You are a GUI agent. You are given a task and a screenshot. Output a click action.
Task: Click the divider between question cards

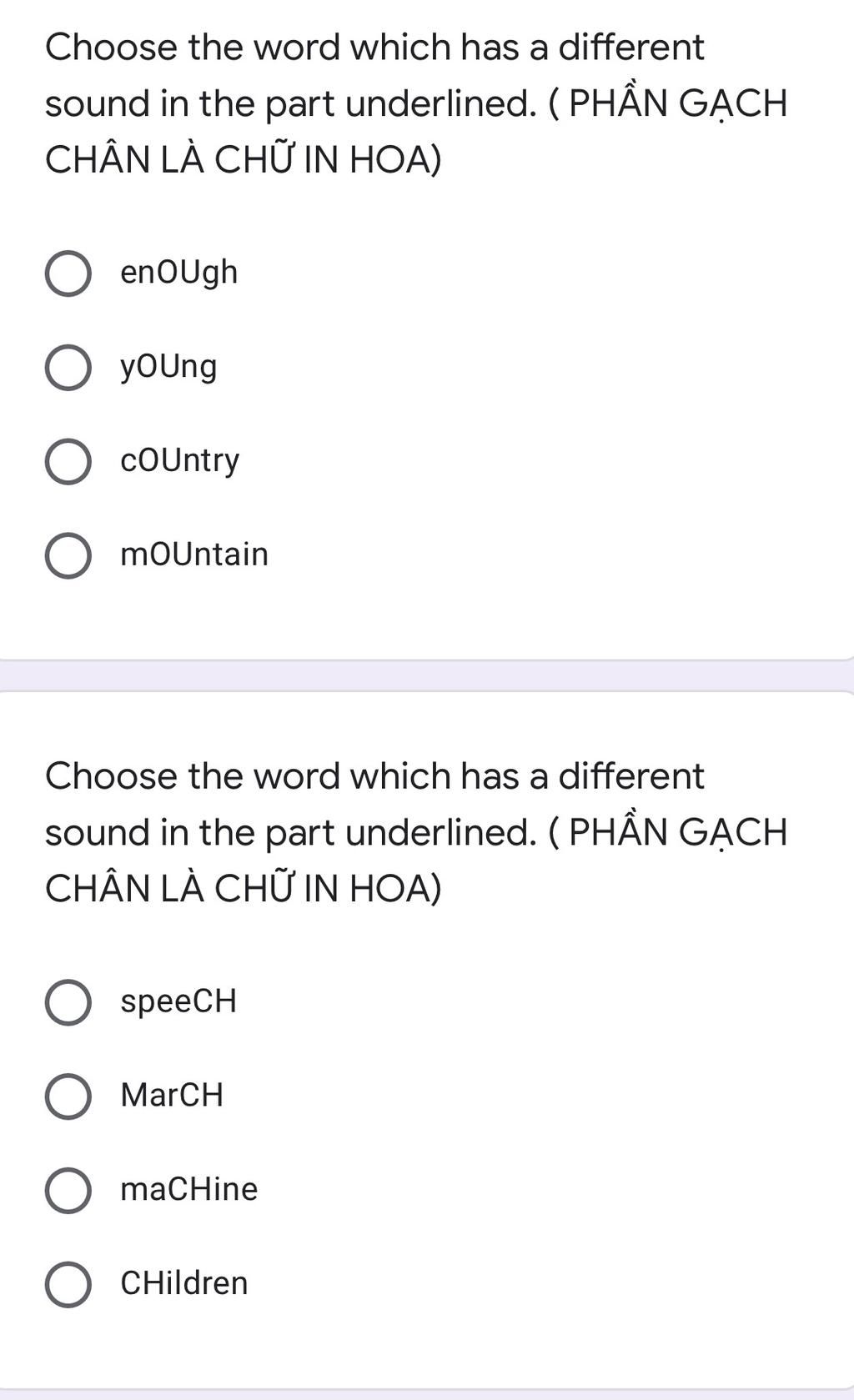[x=427, y=675]
